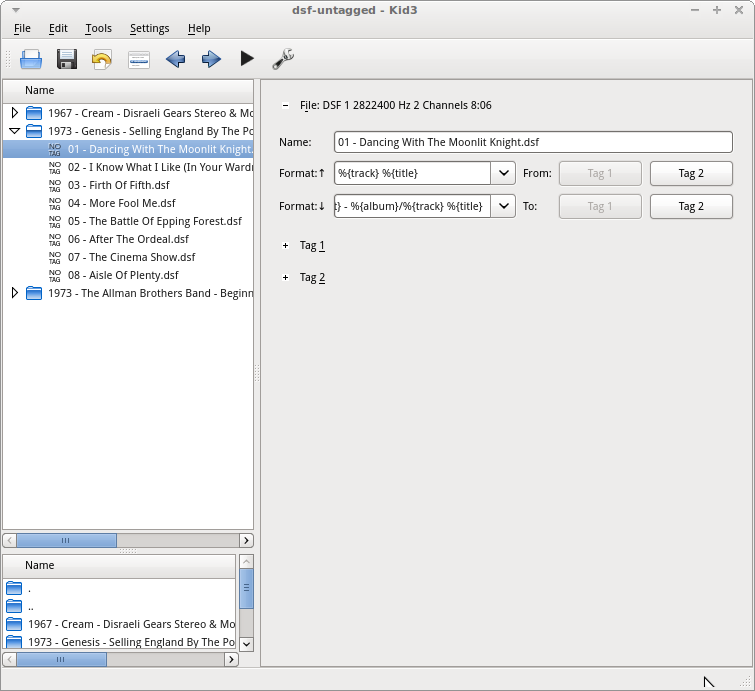Click NO TAG icon beside 05 - The Battle Of Epping Forest
755x691 pixels.
pyautogui.click(x=55, y=222)
